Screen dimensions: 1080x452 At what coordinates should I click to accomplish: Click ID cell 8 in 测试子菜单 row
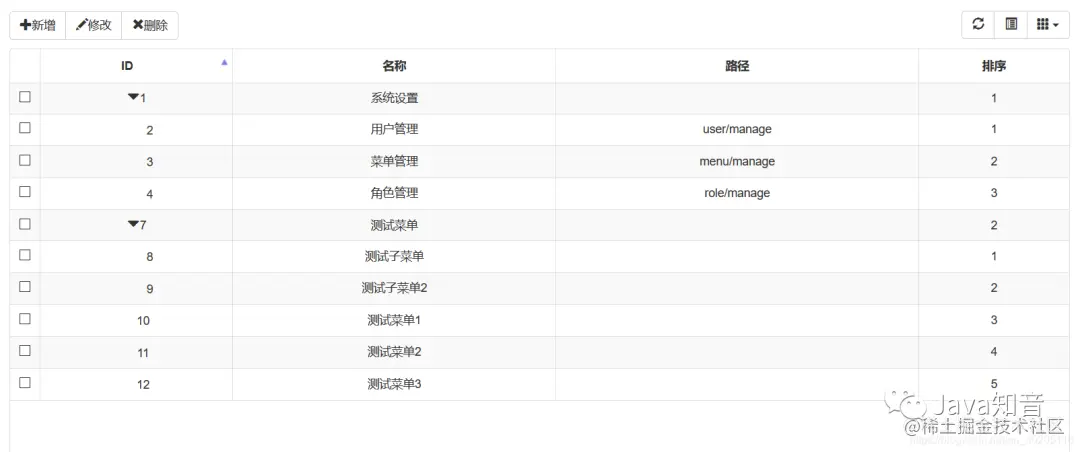click(136, 257)
